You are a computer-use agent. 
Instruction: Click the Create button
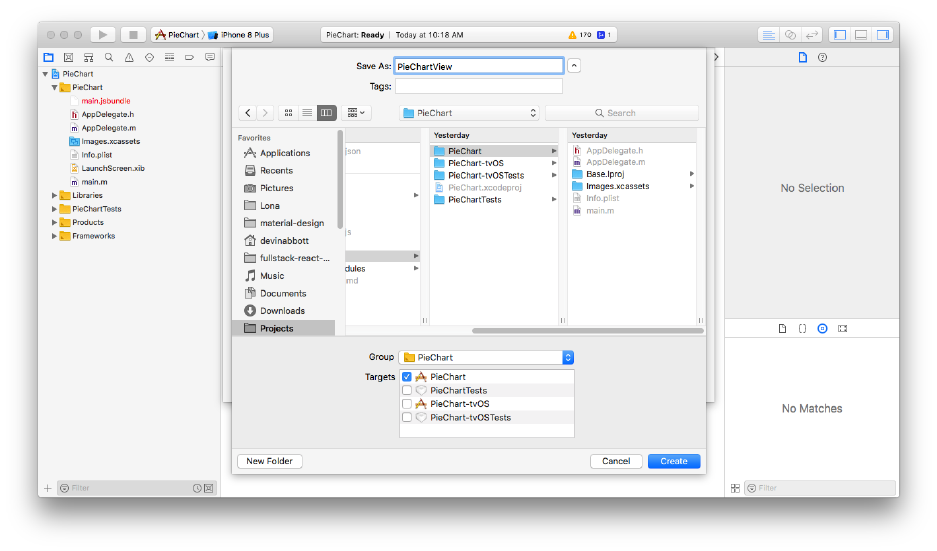673,461
